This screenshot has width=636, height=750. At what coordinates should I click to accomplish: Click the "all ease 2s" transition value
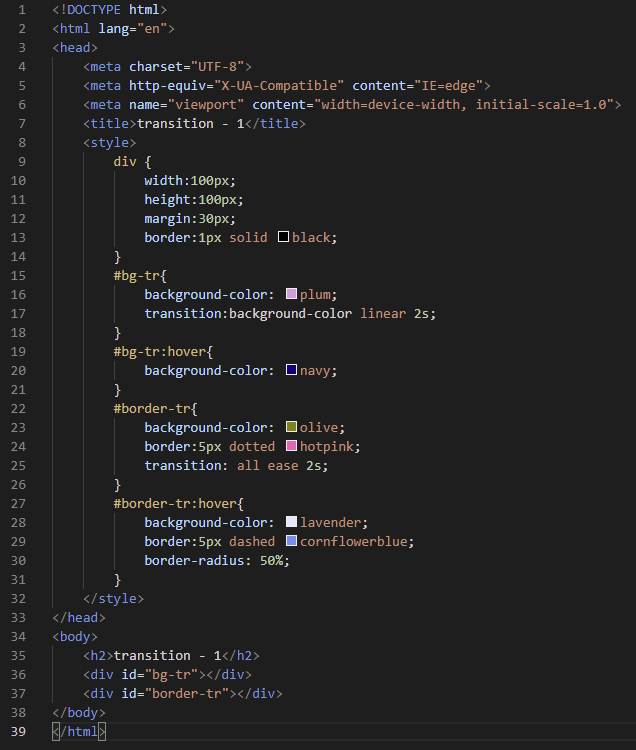coord(279,466)
